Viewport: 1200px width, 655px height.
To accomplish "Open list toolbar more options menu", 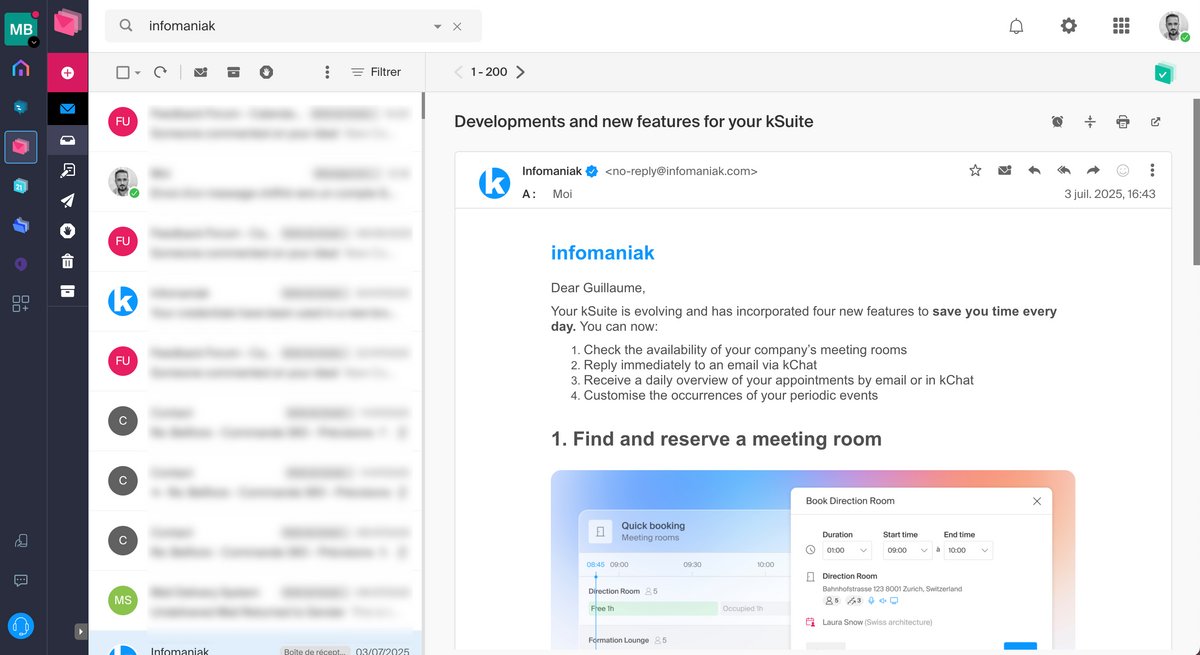I will (327, 72).
